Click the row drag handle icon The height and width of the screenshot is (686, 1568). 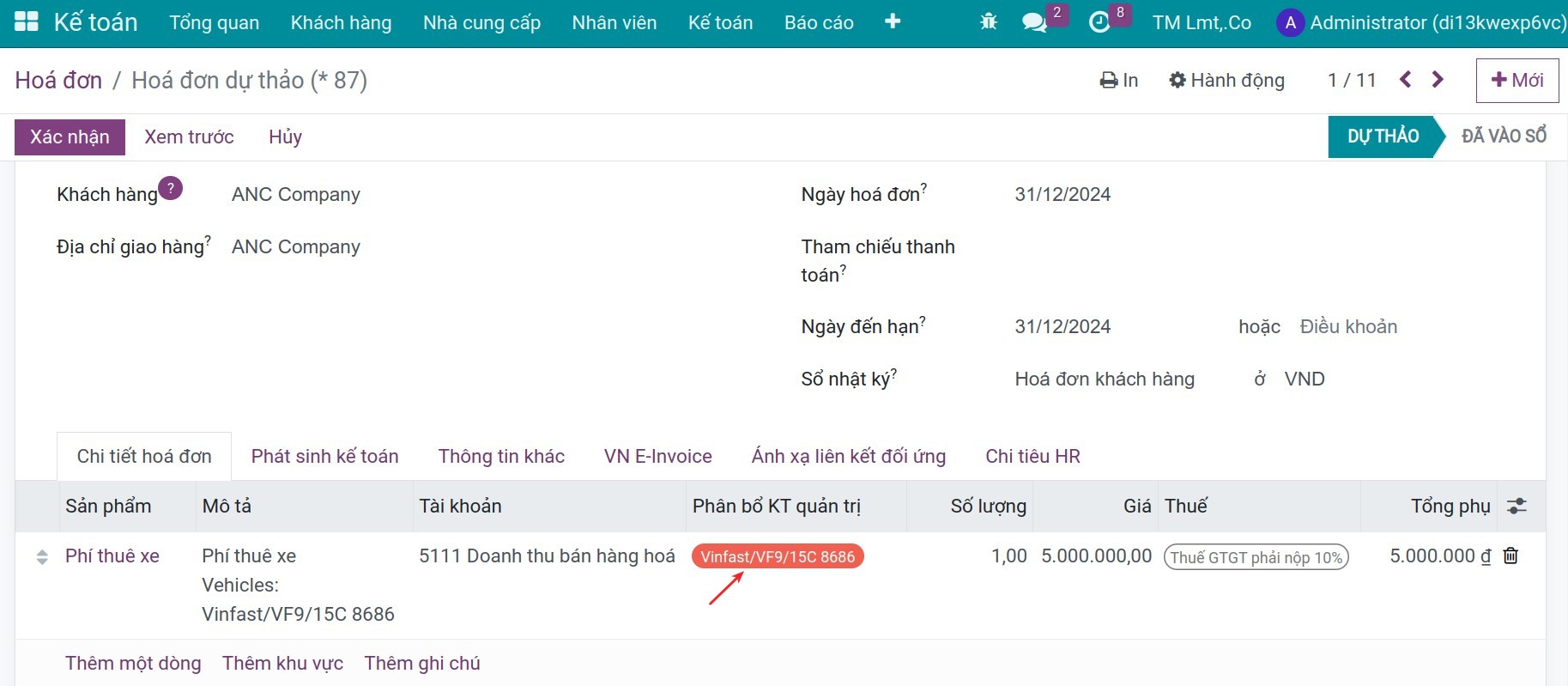pos(42,557)
